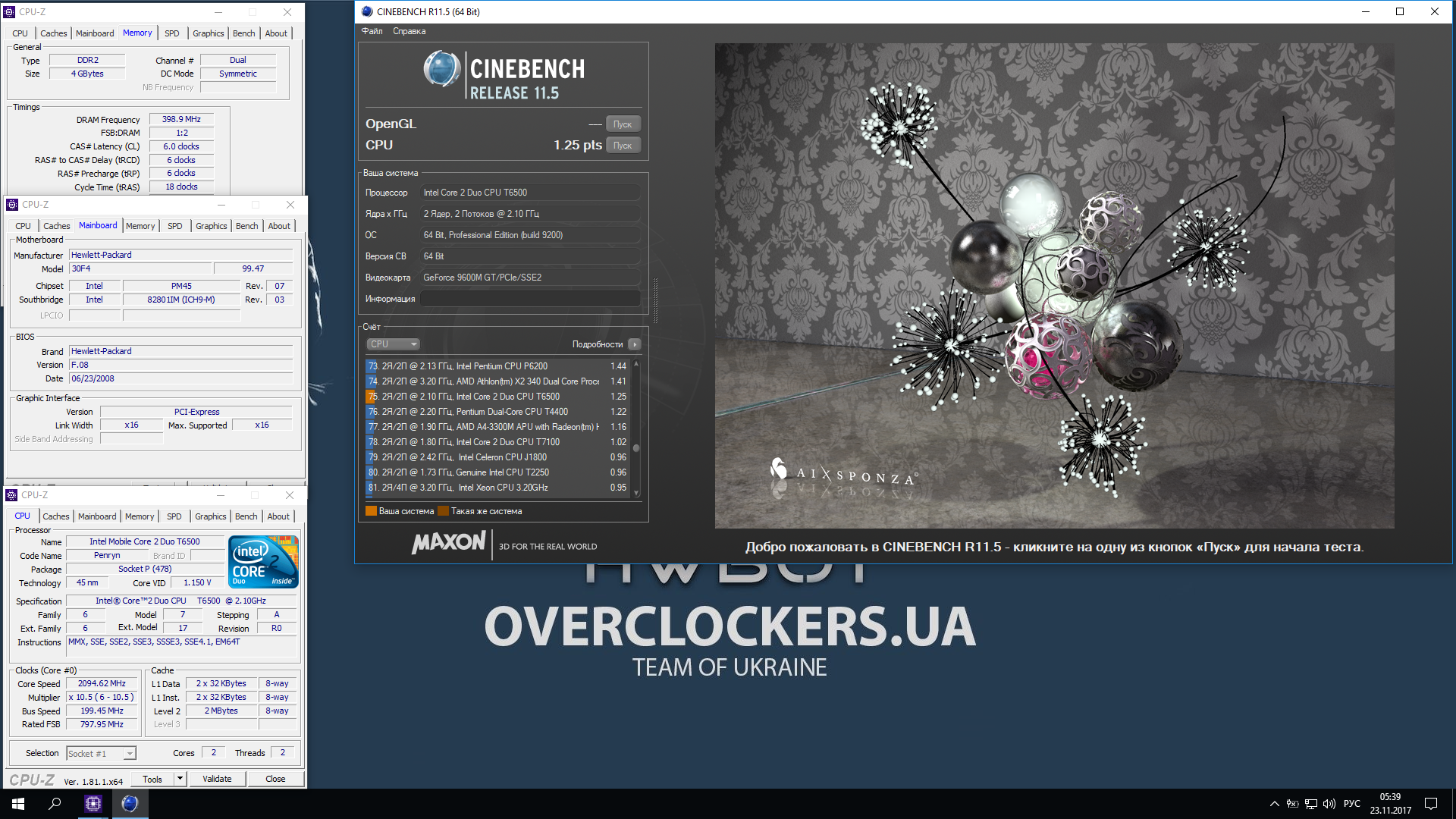
Task: Click CPU-Z window icon in top Memory window
Action: (x=9, y=12)
